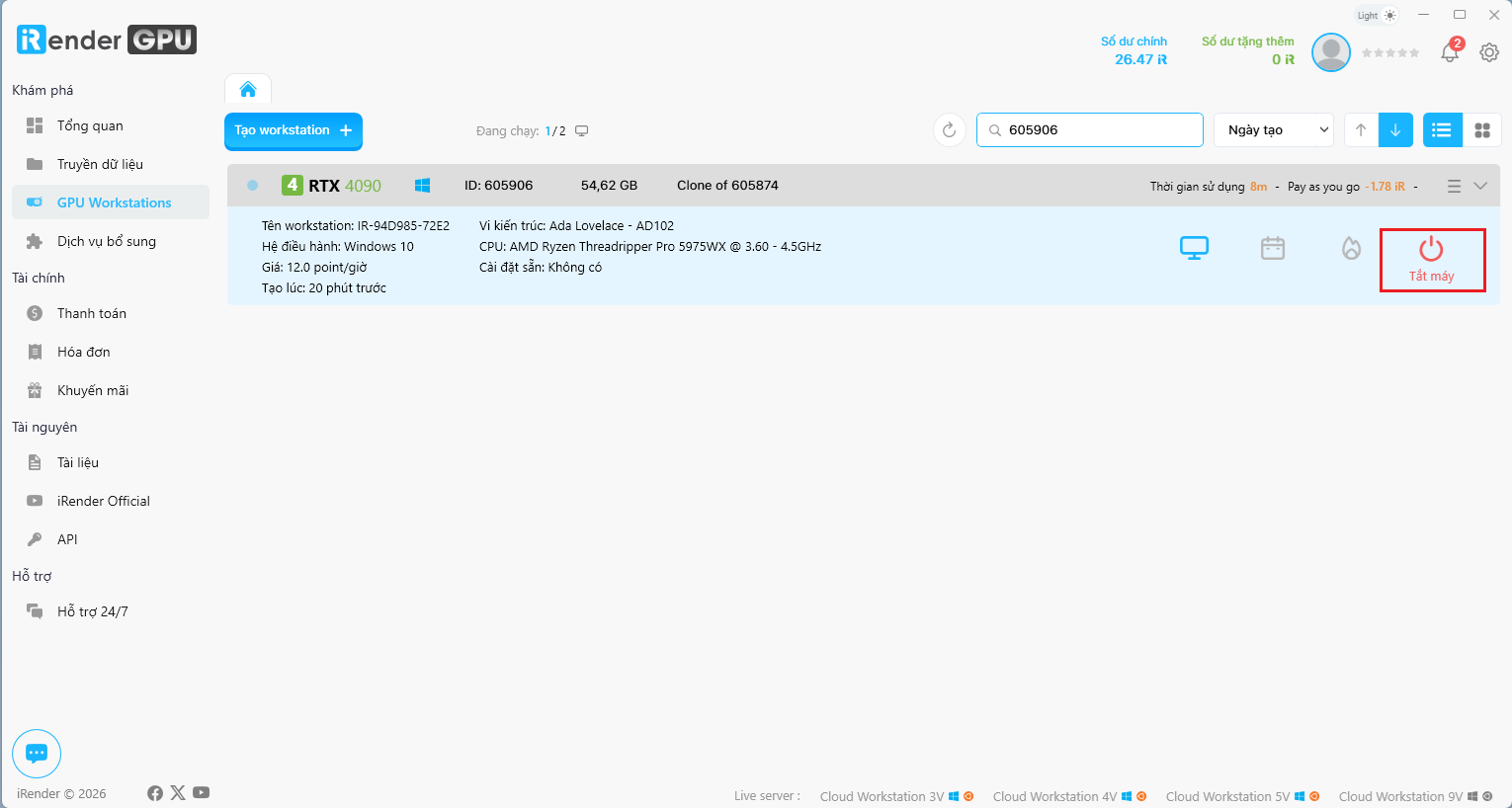Screen dimensions: 1512x808
Task: Click the Số dư chính balance
Action: coord(1134,50)
